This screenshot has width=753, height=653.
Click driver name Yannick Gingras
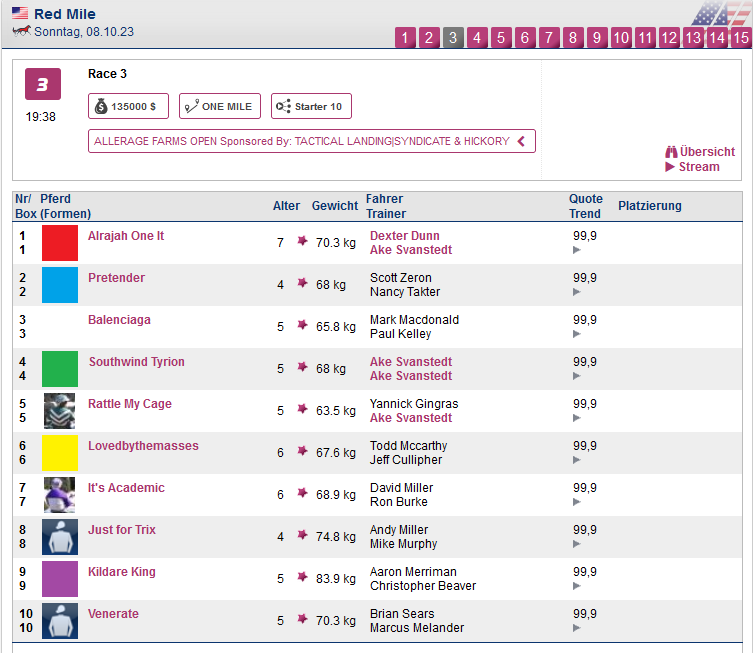point(414,404)
